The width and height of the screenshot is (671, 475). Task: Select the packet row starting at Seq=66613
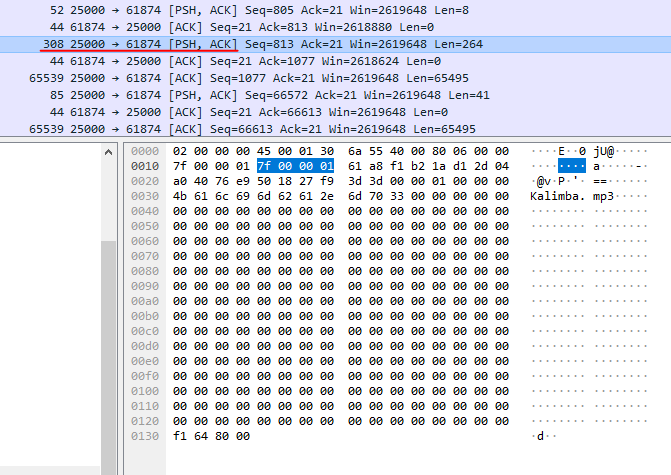336,129
